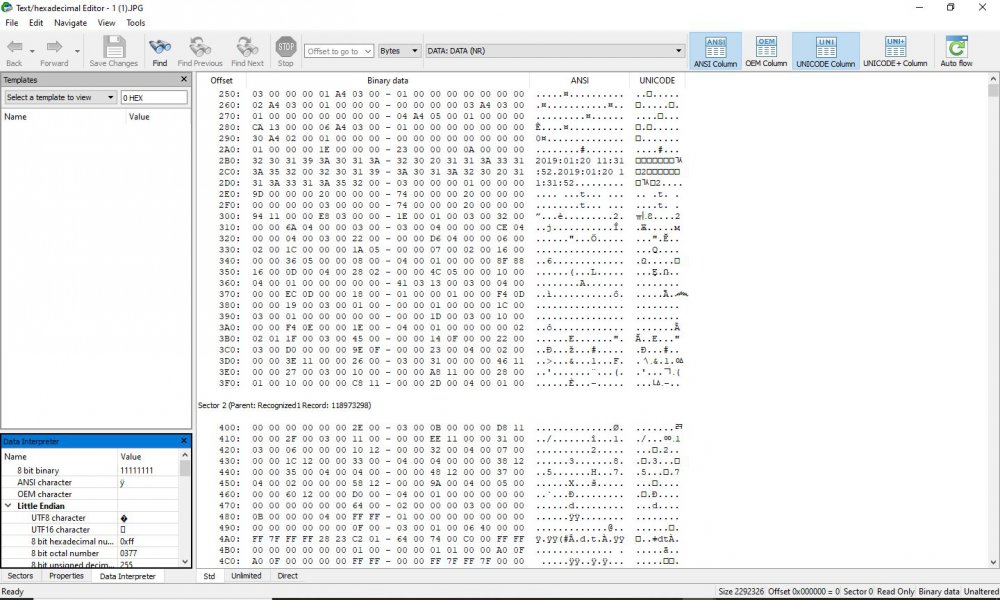Click the Sector 0 status entry

pos(858,592)
